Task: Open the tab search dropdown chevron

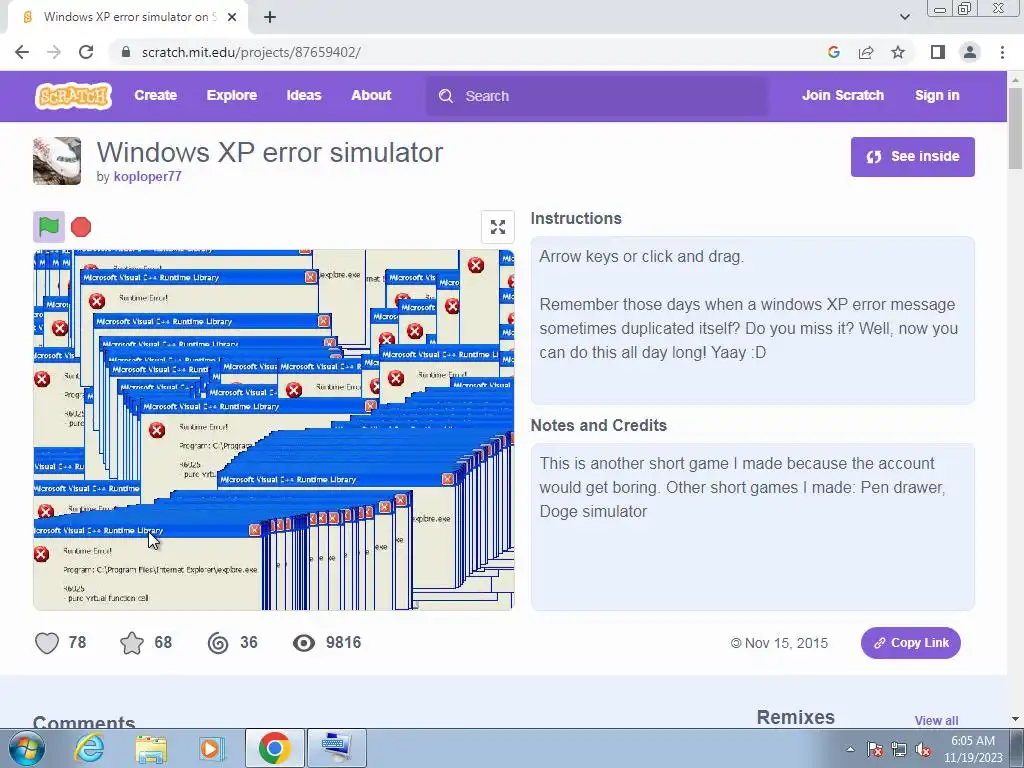Action: (x=904, y=17)
